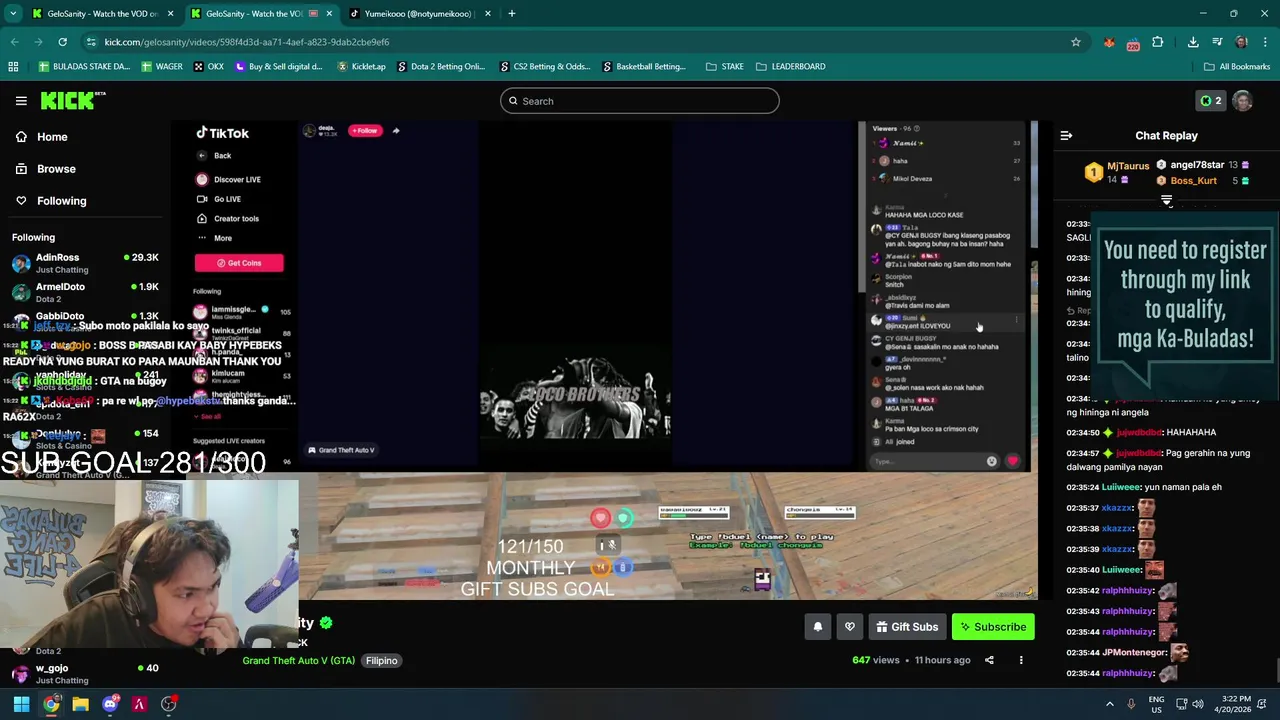
Task: Go to Home in sidebar
Action: [52, 137]
